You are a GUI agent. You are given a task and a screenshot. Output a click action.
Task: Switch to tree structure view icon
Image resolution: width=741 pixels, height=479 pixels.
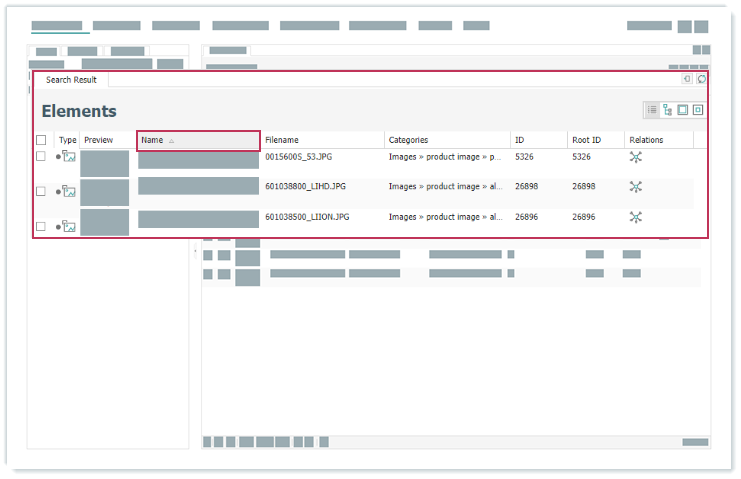(667, 110)
